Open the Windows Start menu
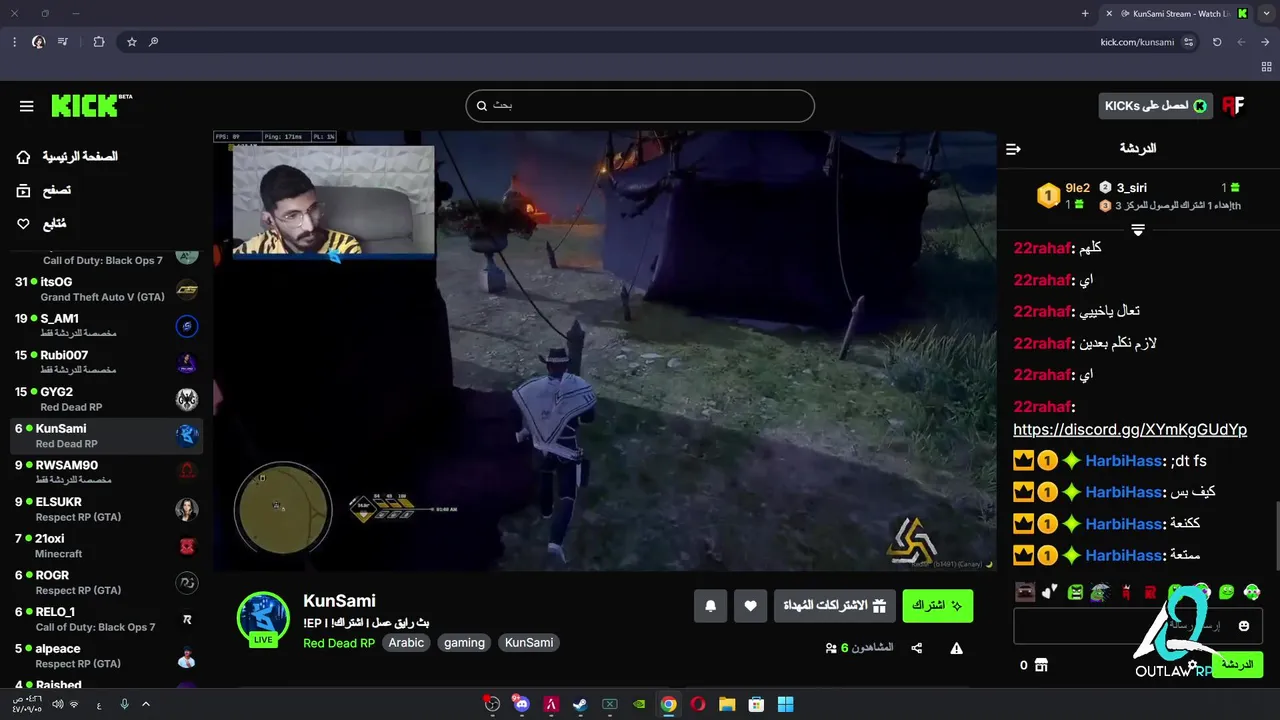 click(x=786, y=704)
